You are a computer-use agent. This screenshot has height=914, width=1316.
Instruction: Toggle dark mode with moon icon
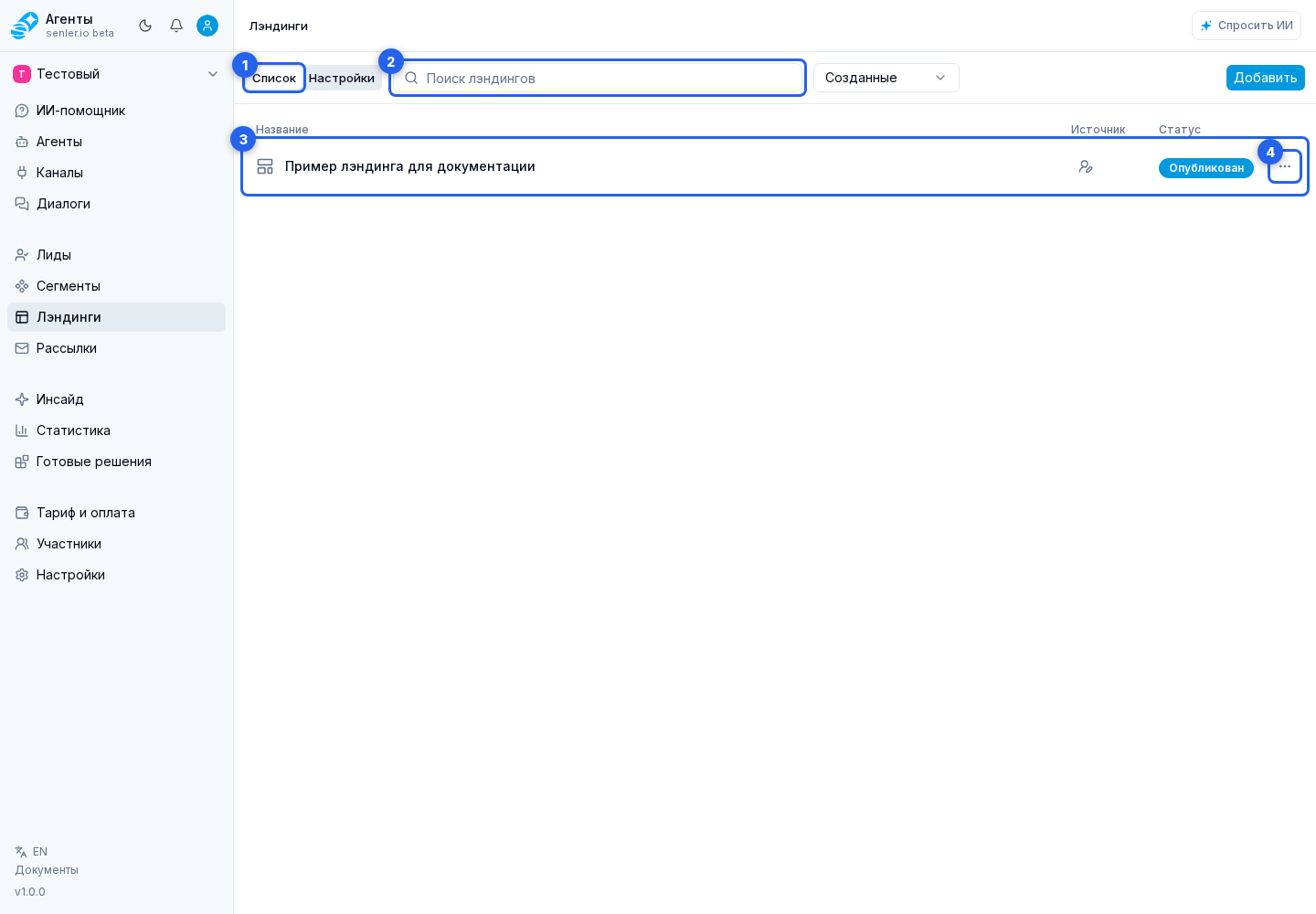145,26
